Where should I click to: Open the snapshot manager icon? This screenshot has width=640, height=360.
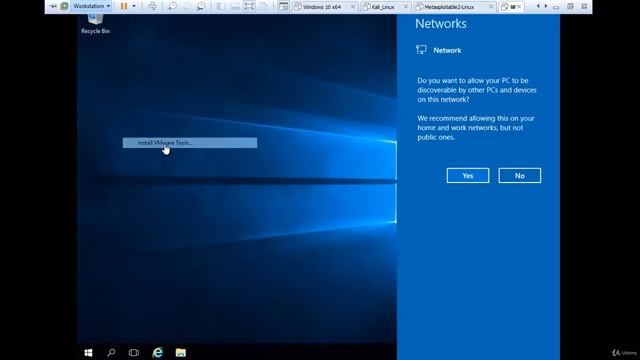point(201,6)
